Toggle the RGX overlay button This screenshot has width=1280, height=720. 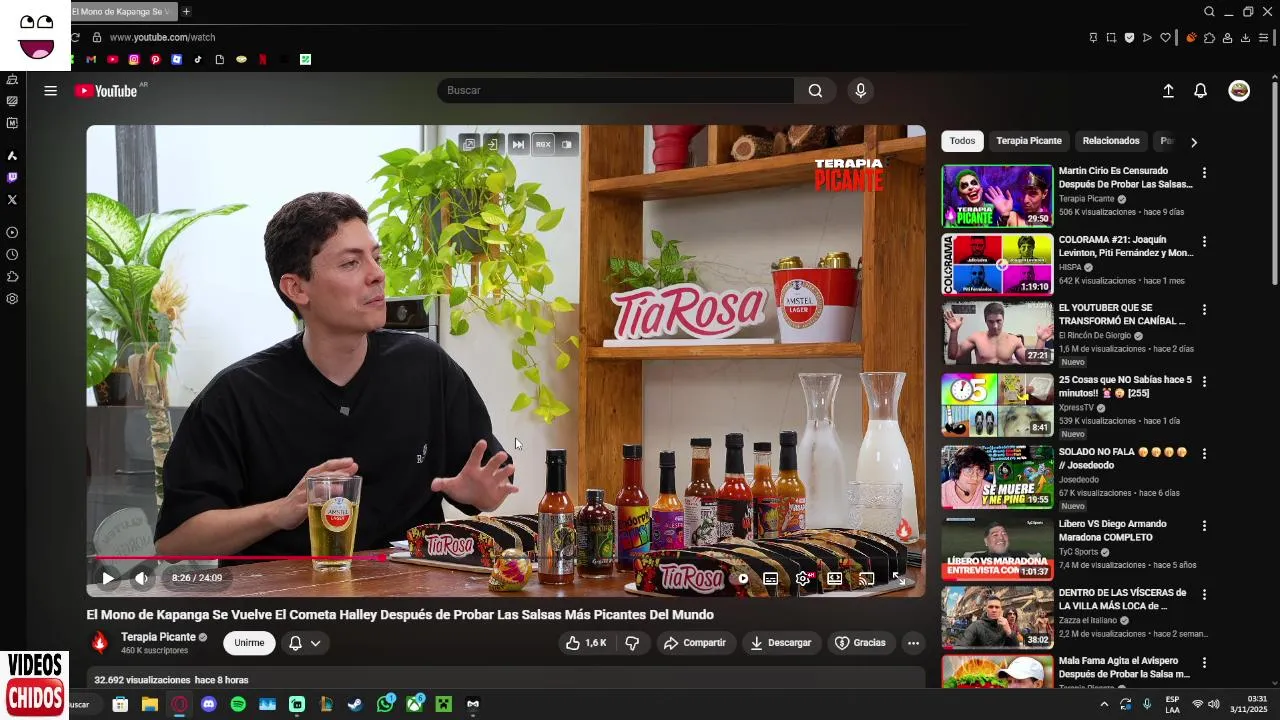pos(543,144)
